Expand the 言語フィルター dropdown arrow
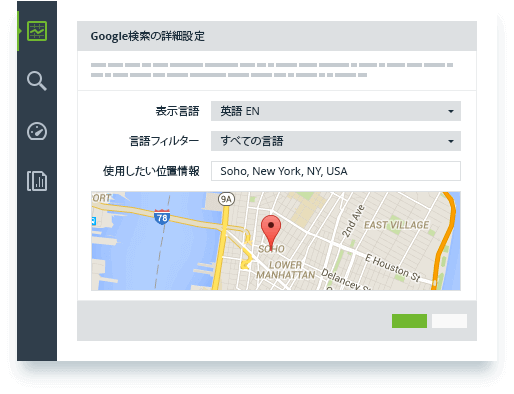 tap(451, 141)
